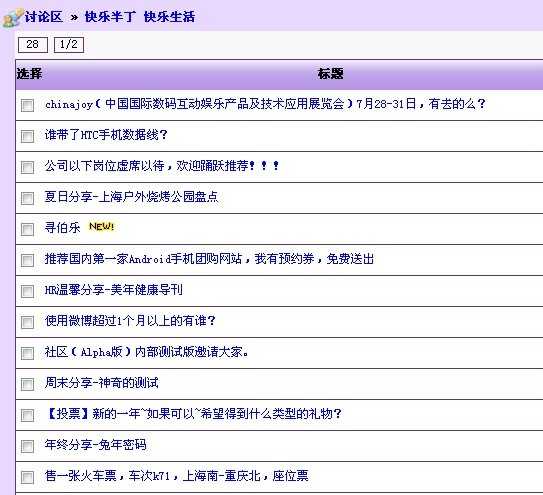Image resolution: width=543 pixels, height=495 pixels.
Task: Select the checkbox for 年终分享-兔年密码
Action: [x=27, y=446]
